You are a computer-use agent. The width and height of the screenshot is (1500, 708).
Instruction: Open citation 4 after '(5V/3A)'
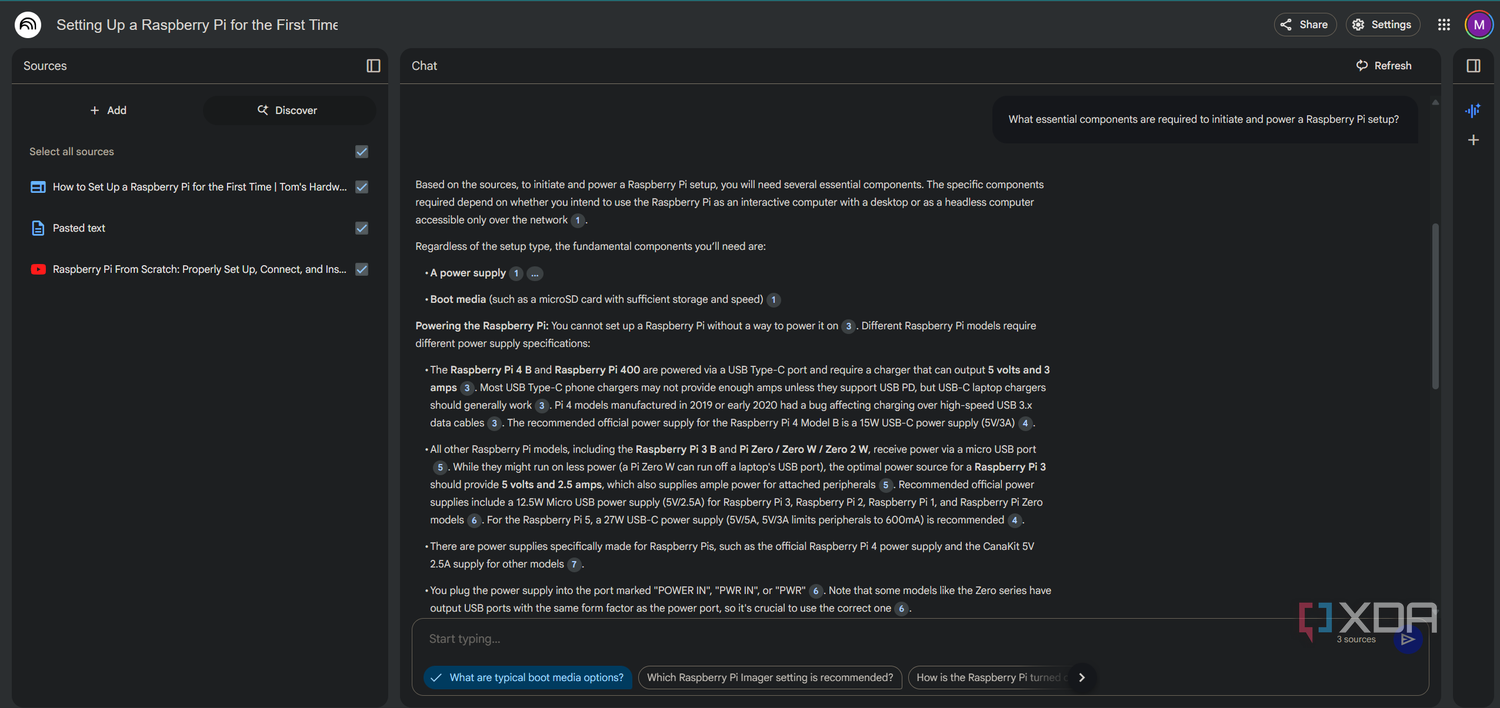1026,423
